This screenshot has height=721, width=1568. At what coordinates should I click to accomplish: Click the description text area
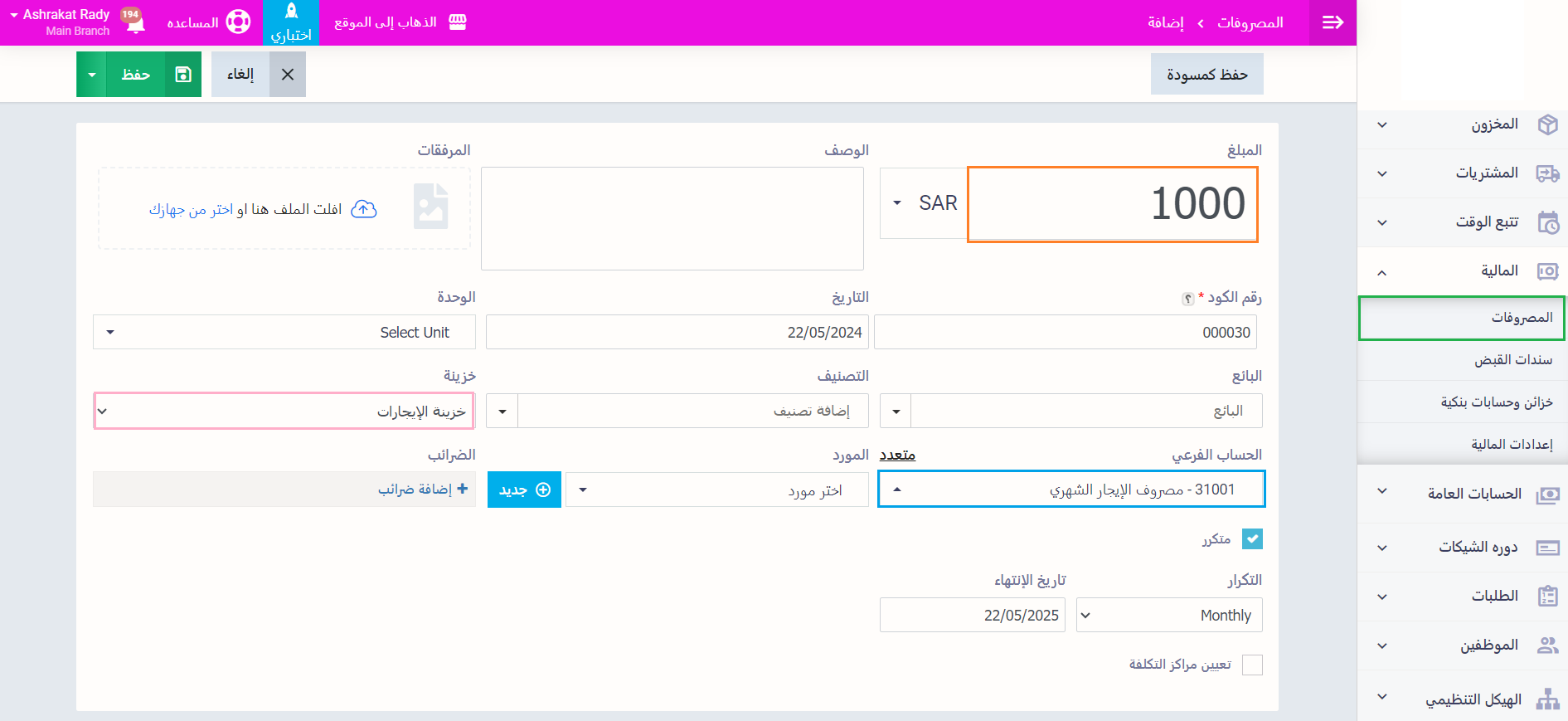click(x=672, y=218)
